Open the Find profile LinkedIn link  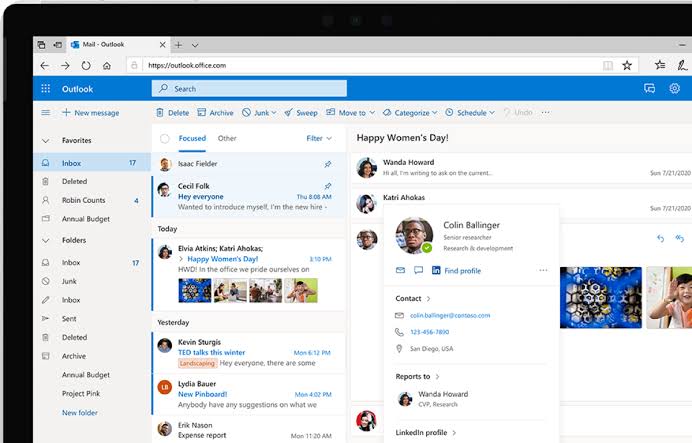(461, 270)
